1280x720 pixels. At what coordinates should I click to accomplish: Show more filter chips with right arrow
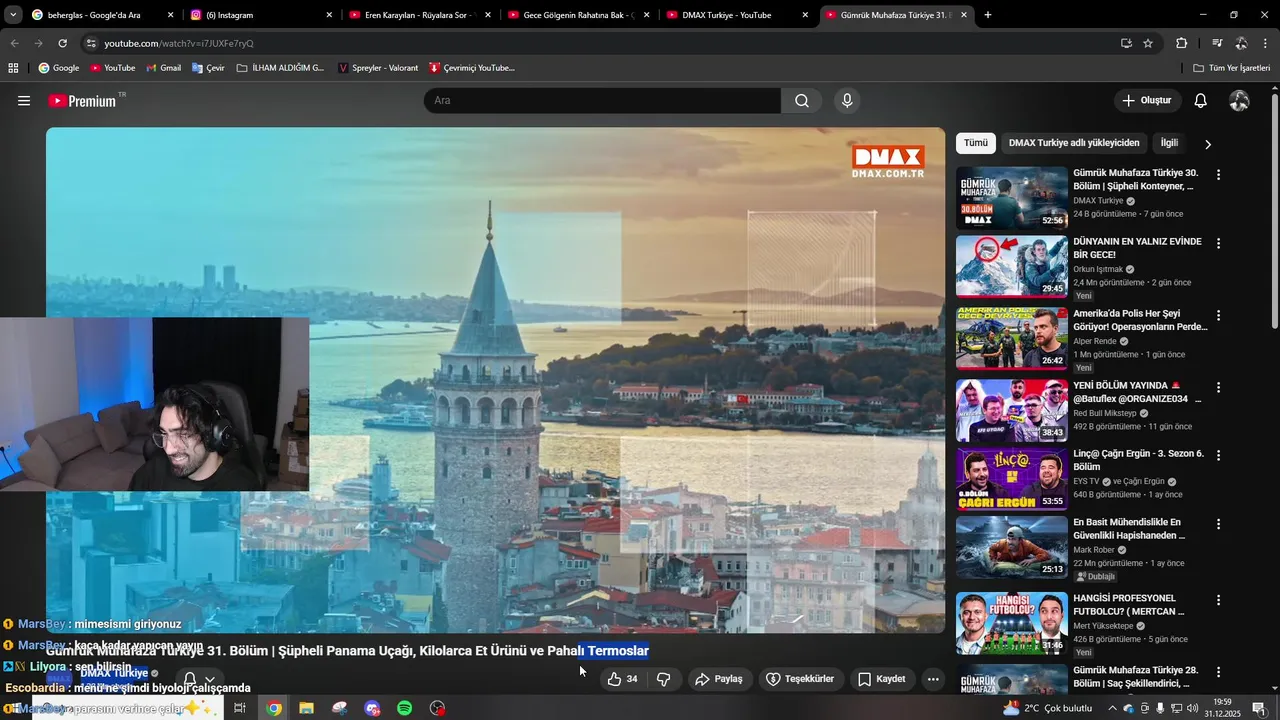point(1208,144)
